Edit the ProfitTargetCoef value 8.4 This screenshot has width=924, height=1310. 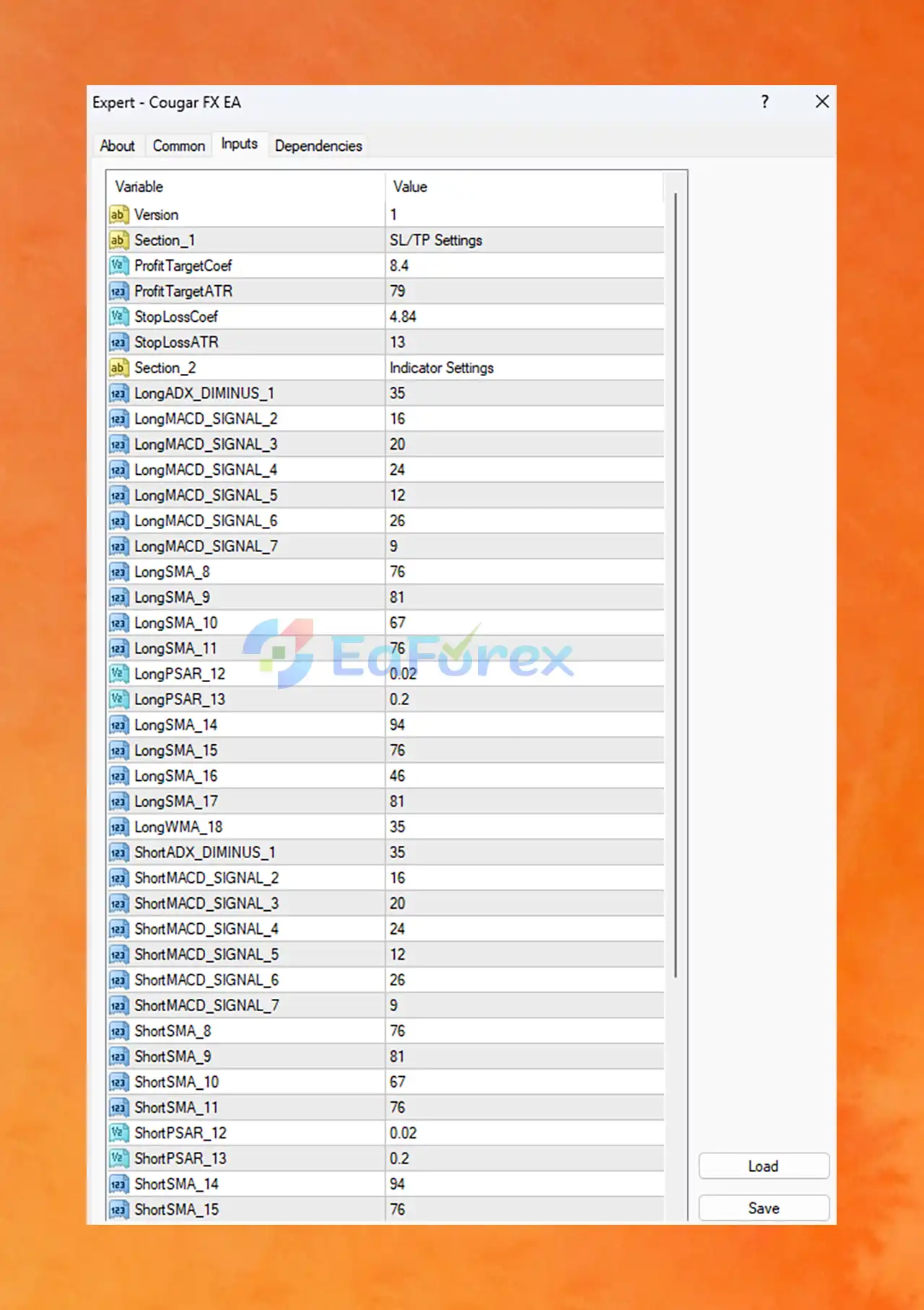pos(525,266)
